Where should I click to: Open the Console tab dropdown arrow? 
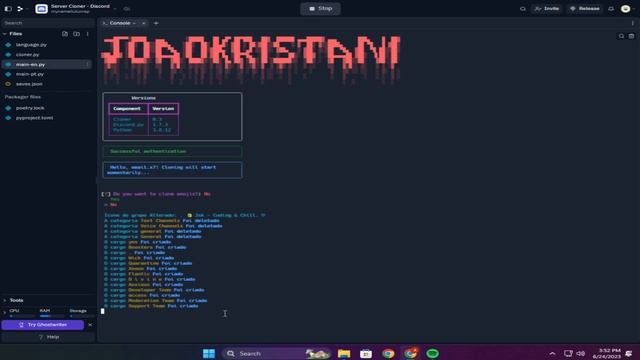point(134,23)
